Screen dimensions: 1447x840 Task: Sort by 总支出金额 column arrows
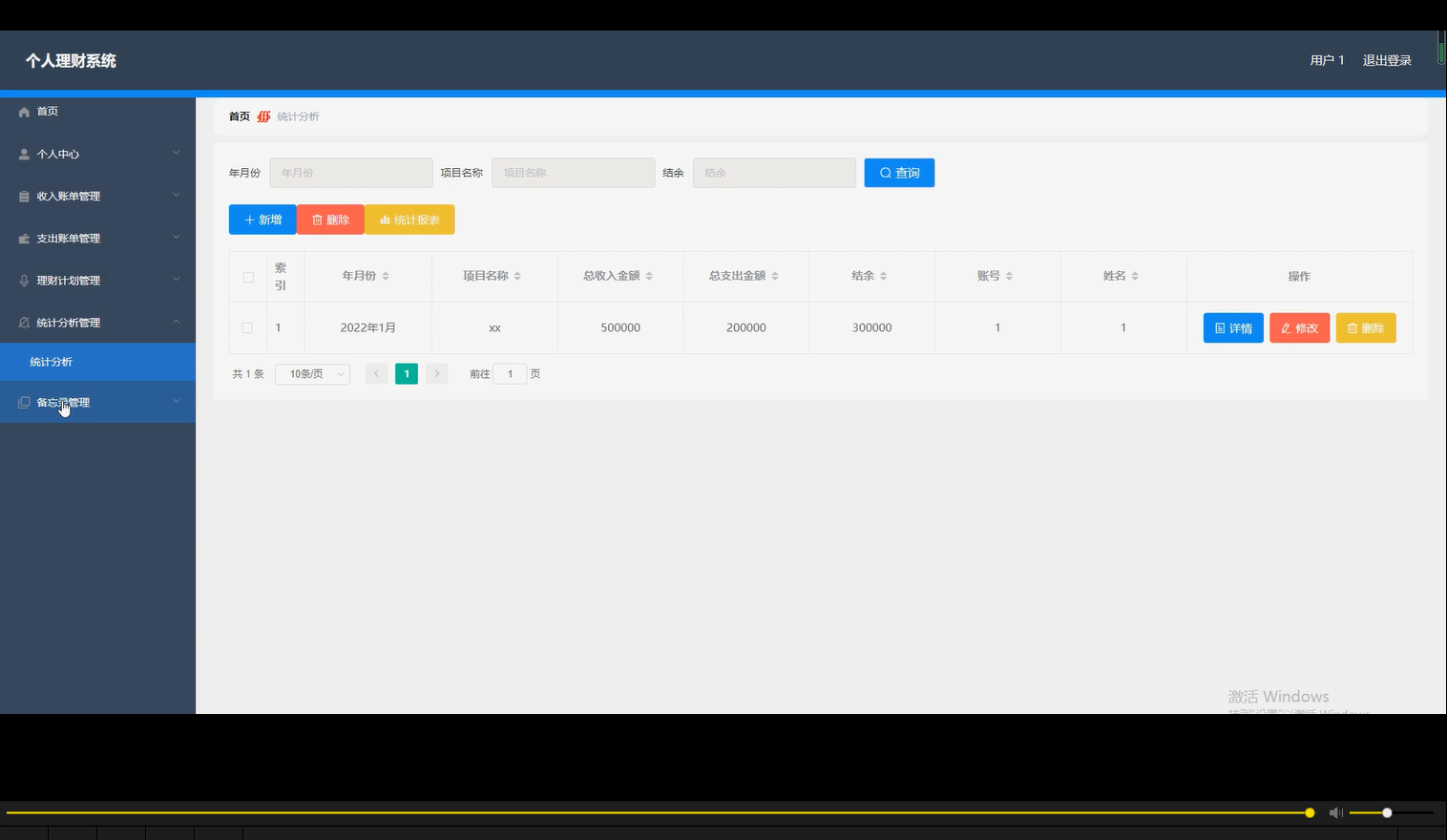pos(775,276)
